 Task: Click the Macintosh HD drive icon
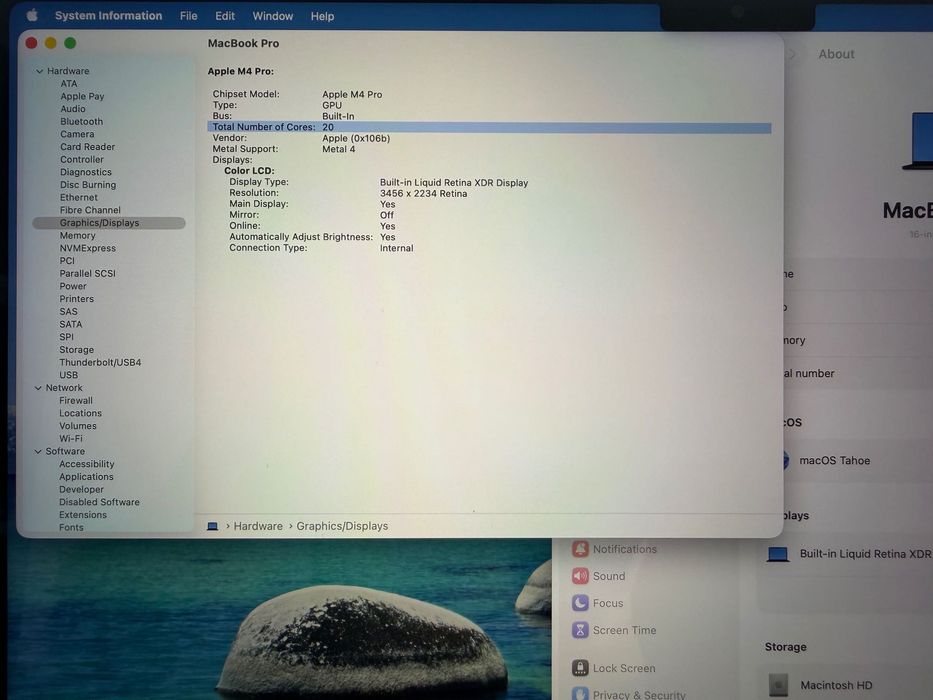click(778, 685)
